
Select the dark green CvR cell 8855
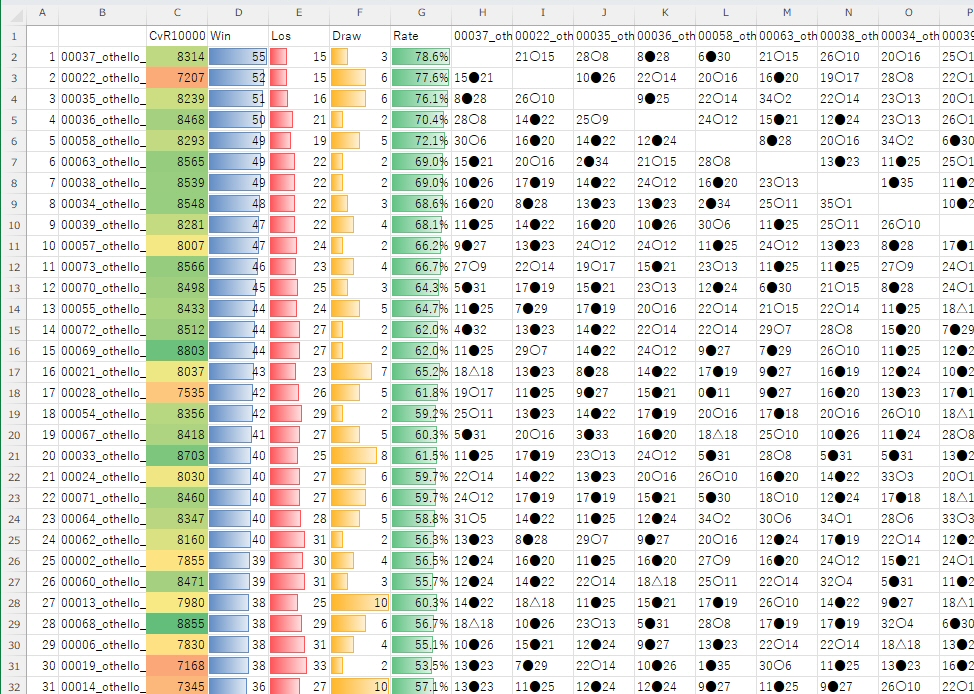(176, 624)
